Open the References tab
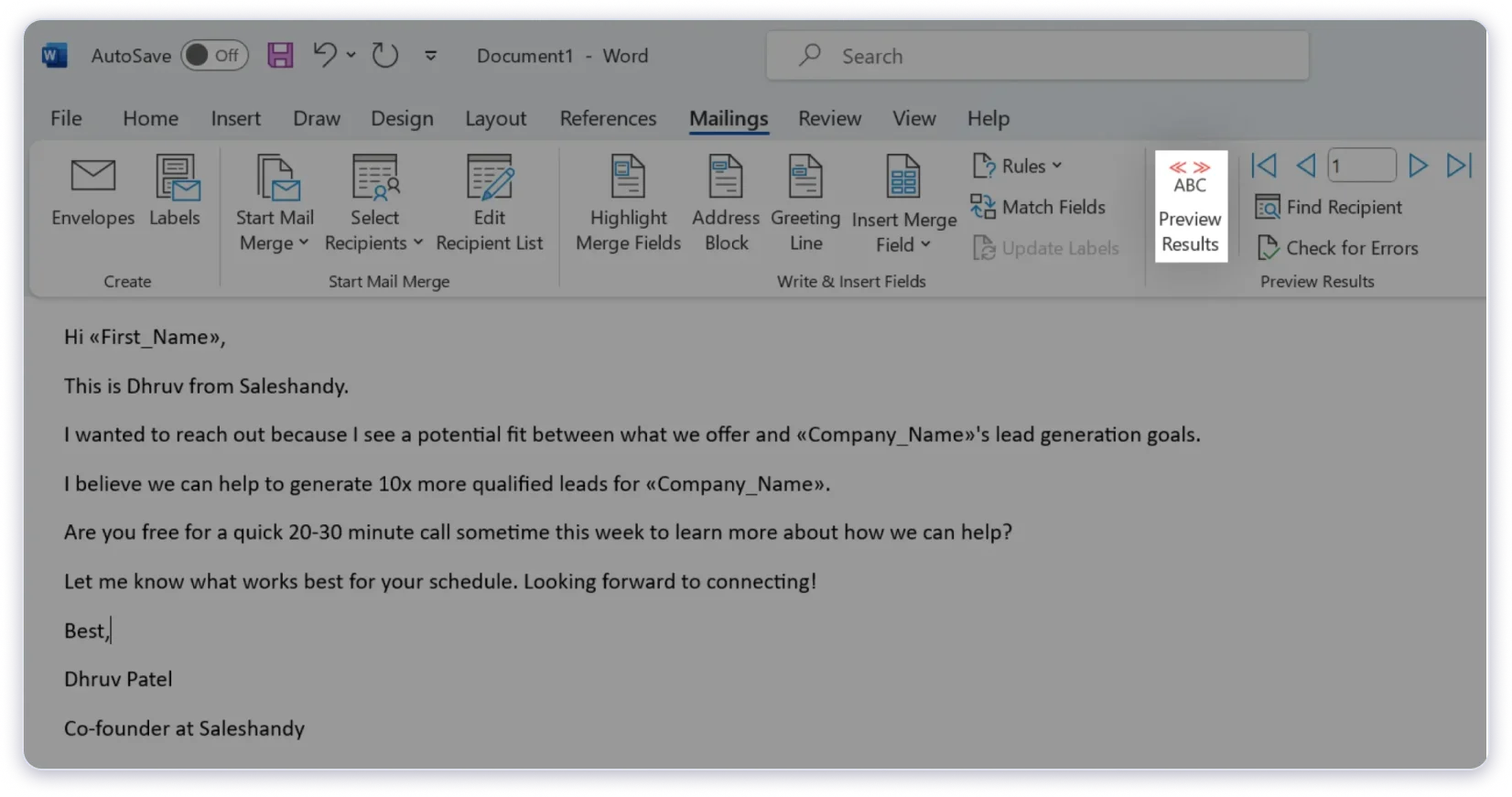1512x797 pixels. (608, 118)
